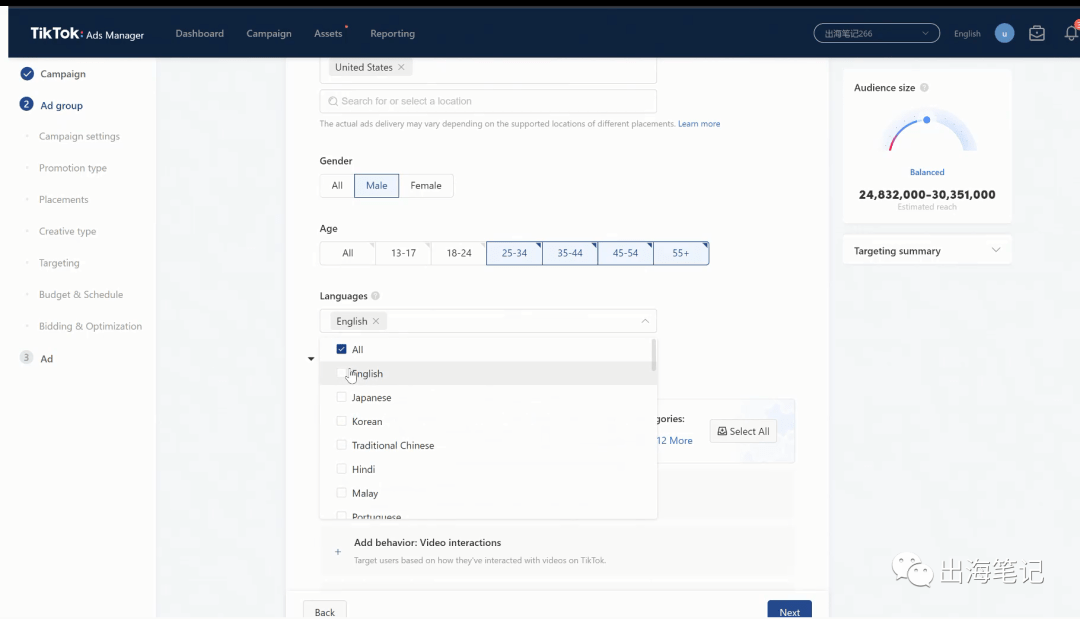The width and height of the screenshot is (1080, 619).
Task: Check the Korean language checkbox
Action: coord(341,421)
